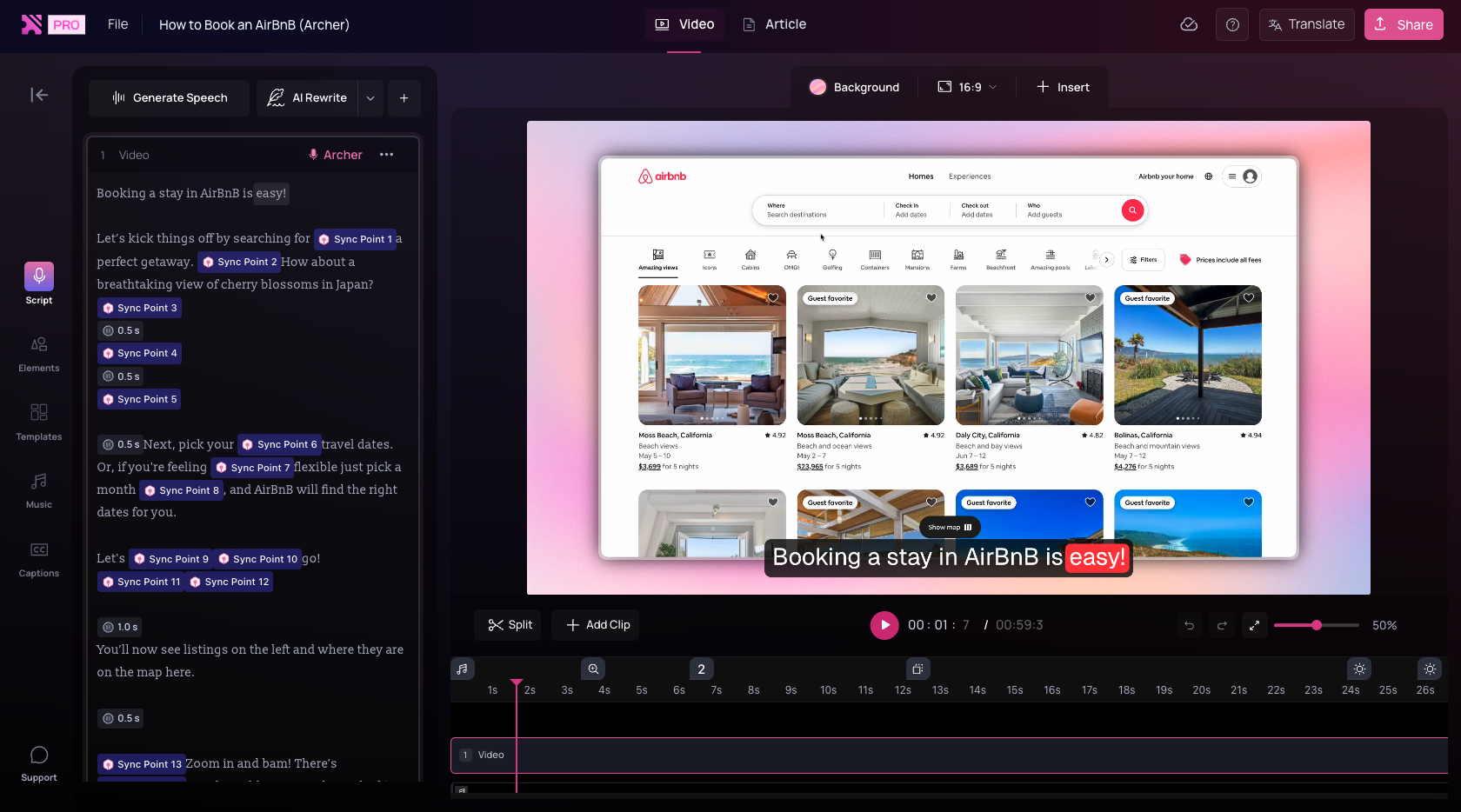Screen dimensions: 1461x812
Task: Select Sync Point 6 in script
Action: pyautogui.click(x=279, y=444)
